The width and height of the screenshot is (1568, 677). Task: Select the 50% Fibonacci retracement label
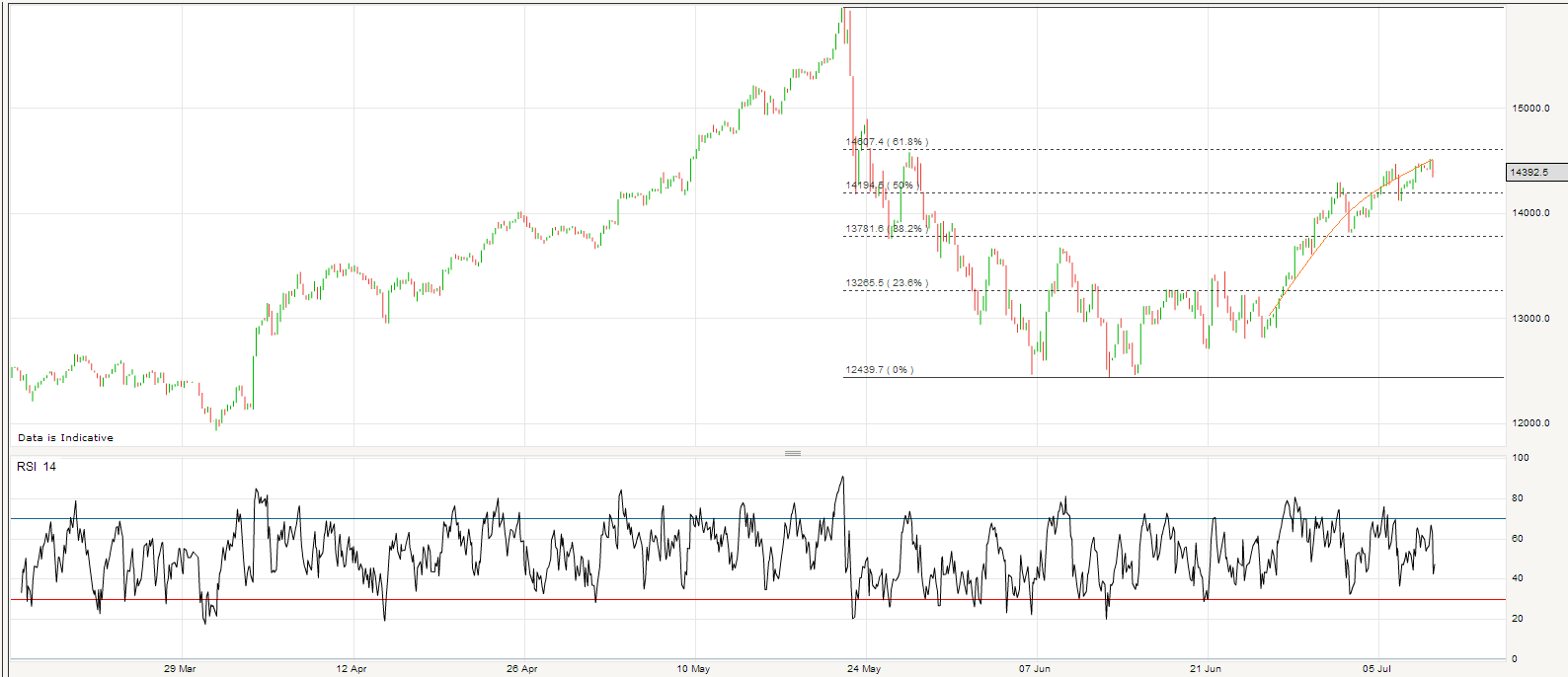883,186
